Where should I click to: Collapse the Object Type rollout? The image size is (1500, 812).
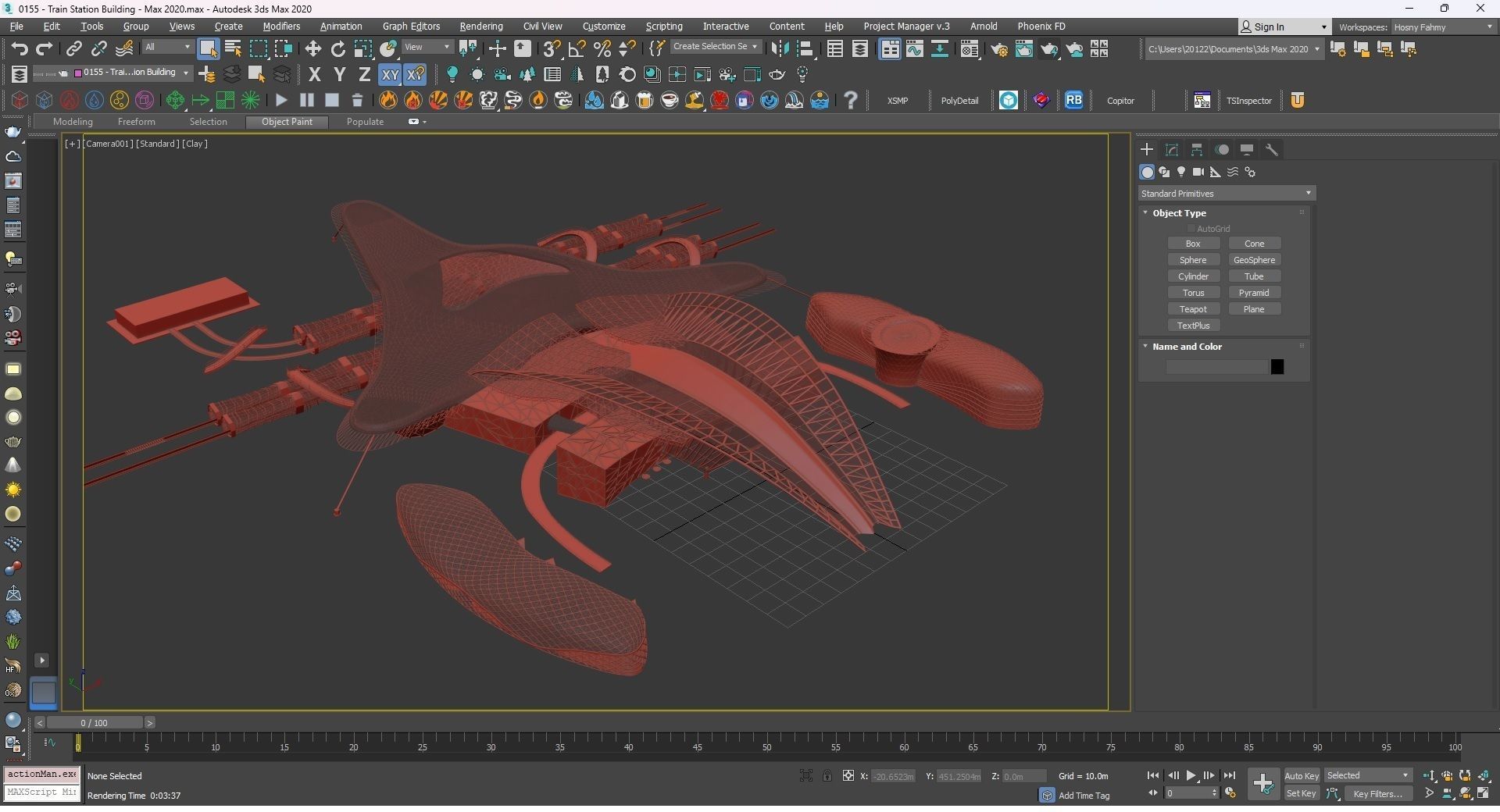click(1179, 213)
